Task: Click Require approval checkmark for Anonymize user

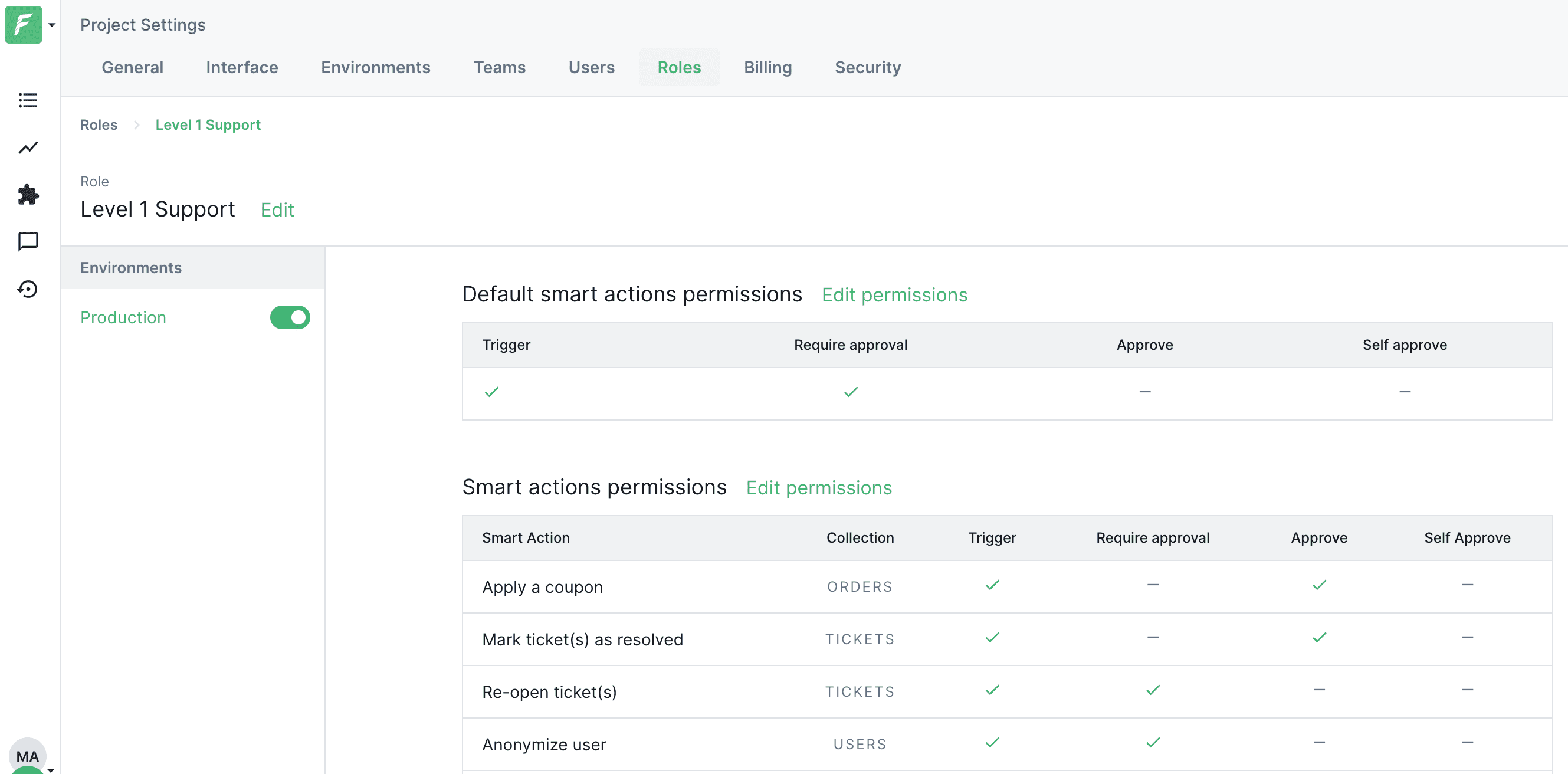Action: (x=1153, y=742)
